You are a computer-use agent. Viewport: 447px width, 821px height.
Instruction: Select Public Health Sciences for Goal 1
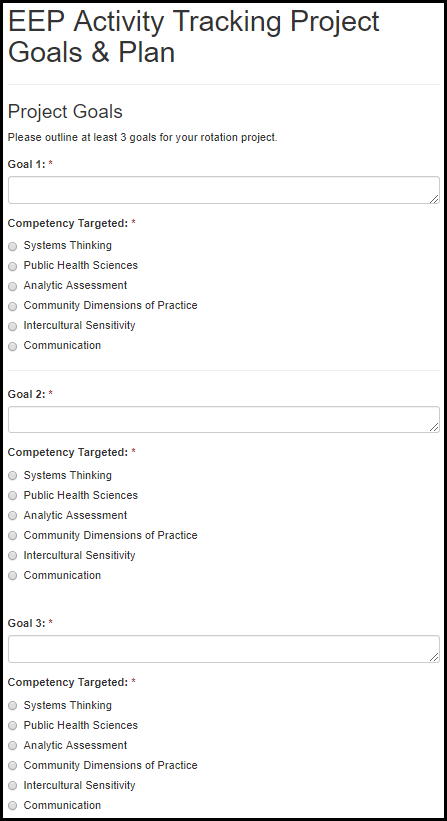coord(13,266)
